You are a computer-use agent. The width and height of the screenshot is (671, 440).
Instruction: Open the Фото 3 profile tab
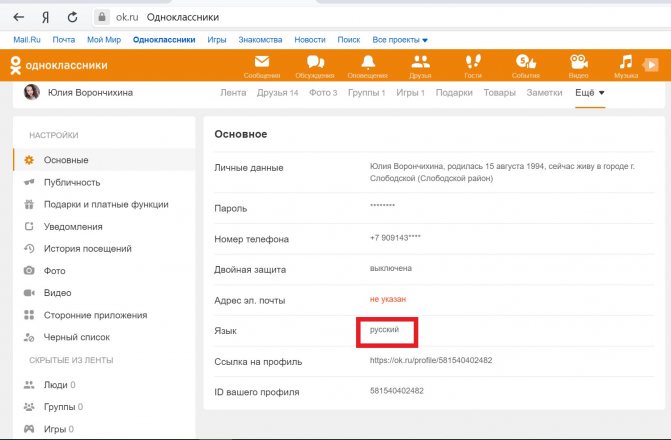(323, 93)
